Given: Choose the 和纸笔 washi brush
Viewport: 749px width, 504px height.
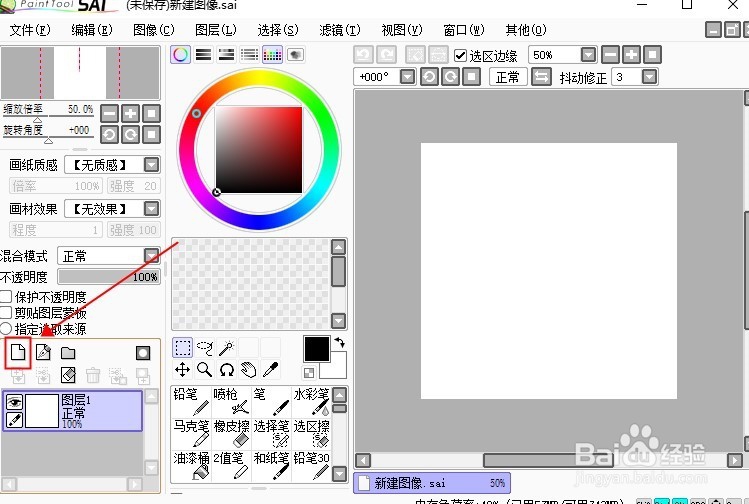Looking at the screenshot, I should tap(271, 465).
